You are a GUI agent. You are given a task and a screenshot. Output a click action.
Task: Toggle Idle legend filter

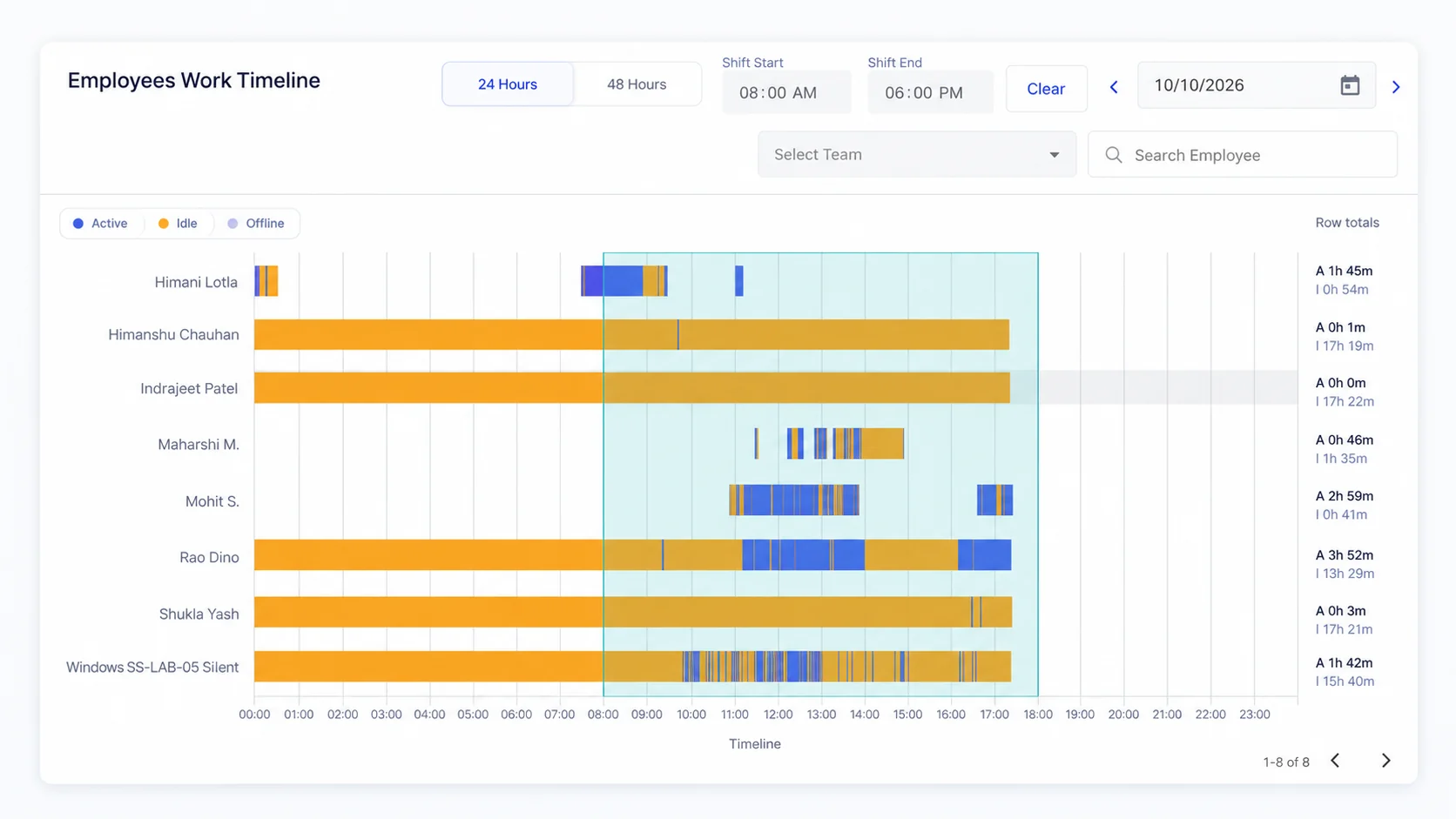tap(178, 224)
